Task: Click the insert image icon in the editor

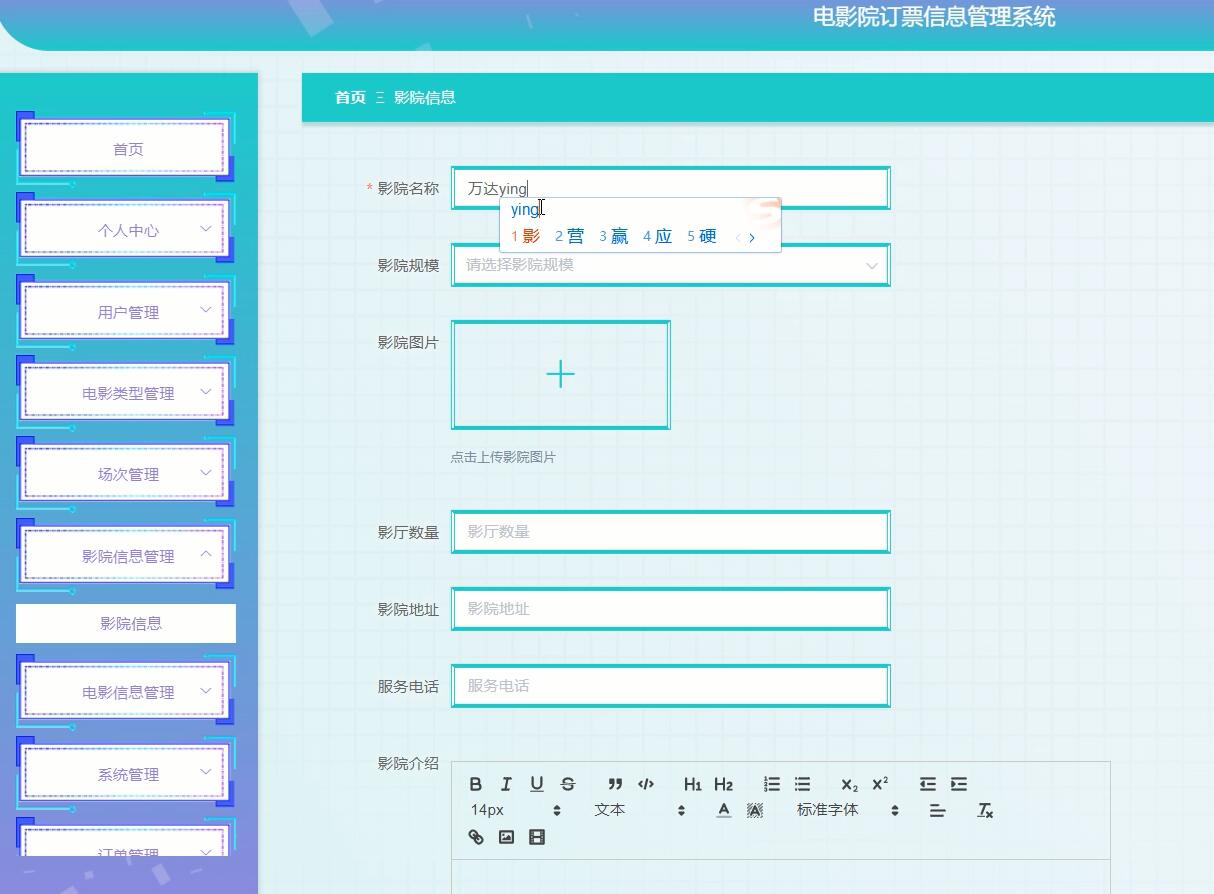Action: pos(506,837)
